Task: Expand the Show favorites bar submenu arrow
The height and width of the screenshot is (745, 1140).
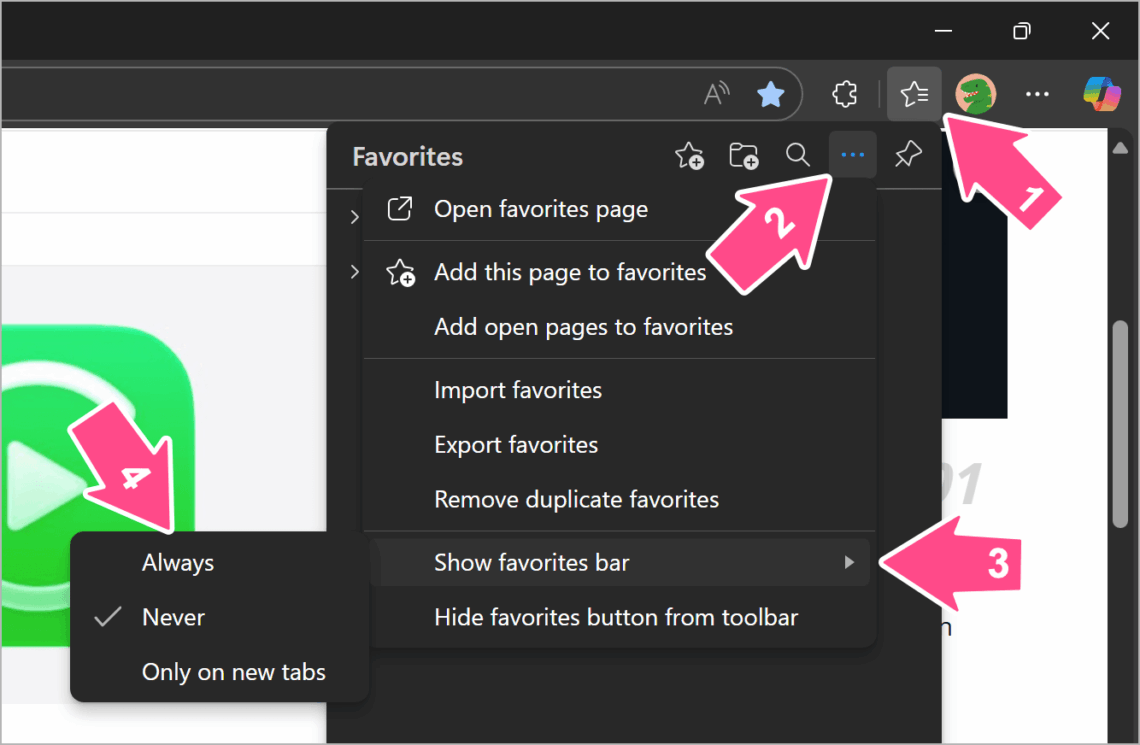Action: (849, 562)
